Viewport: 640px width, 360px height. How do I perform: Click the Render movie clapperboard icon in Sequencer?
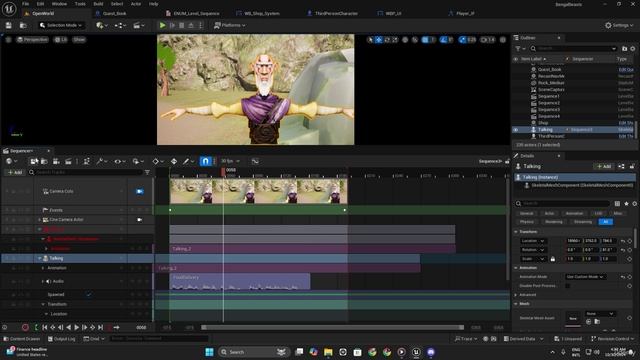pyautogui.click(x=68, y=161)
